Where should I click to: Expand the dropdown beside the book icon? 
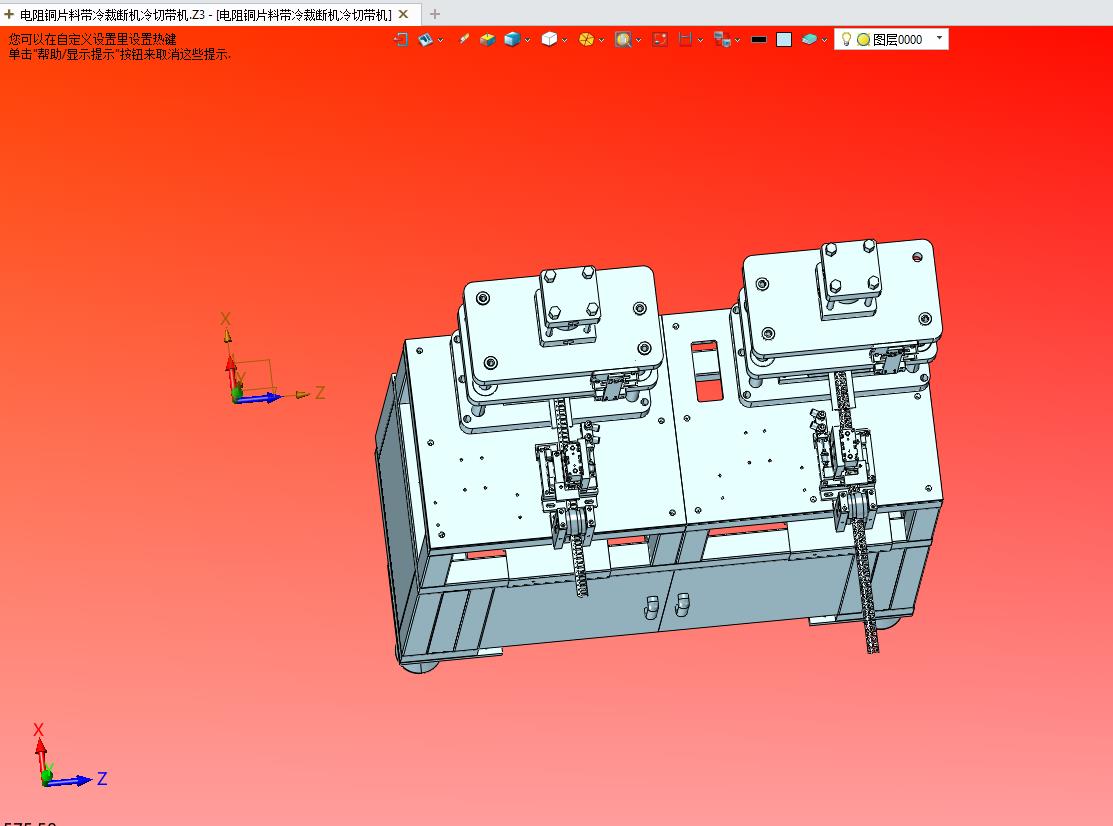tap(441, 40)
